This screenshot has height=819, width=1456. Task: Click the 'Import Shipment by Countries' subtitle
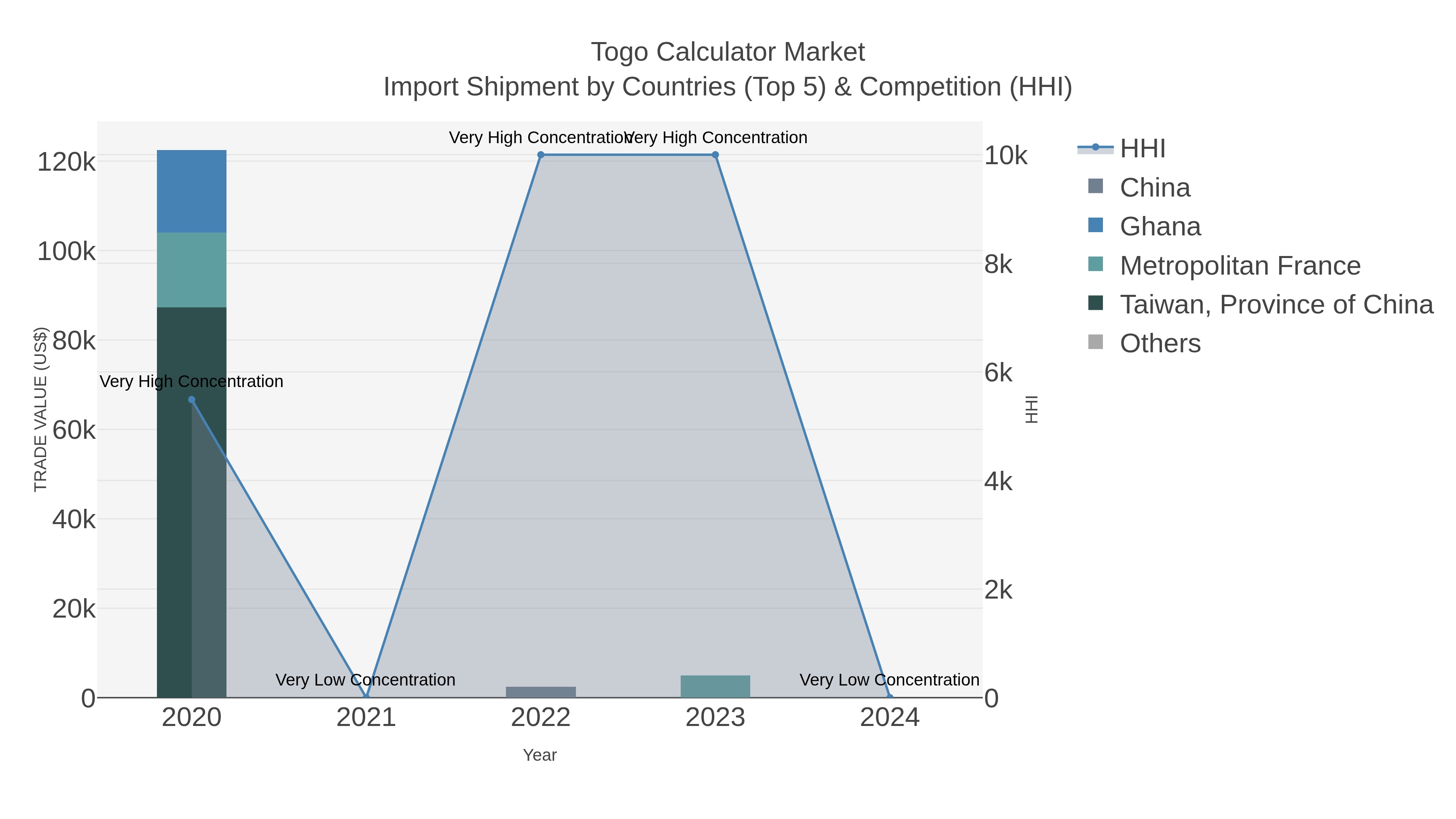coord(728,87)
